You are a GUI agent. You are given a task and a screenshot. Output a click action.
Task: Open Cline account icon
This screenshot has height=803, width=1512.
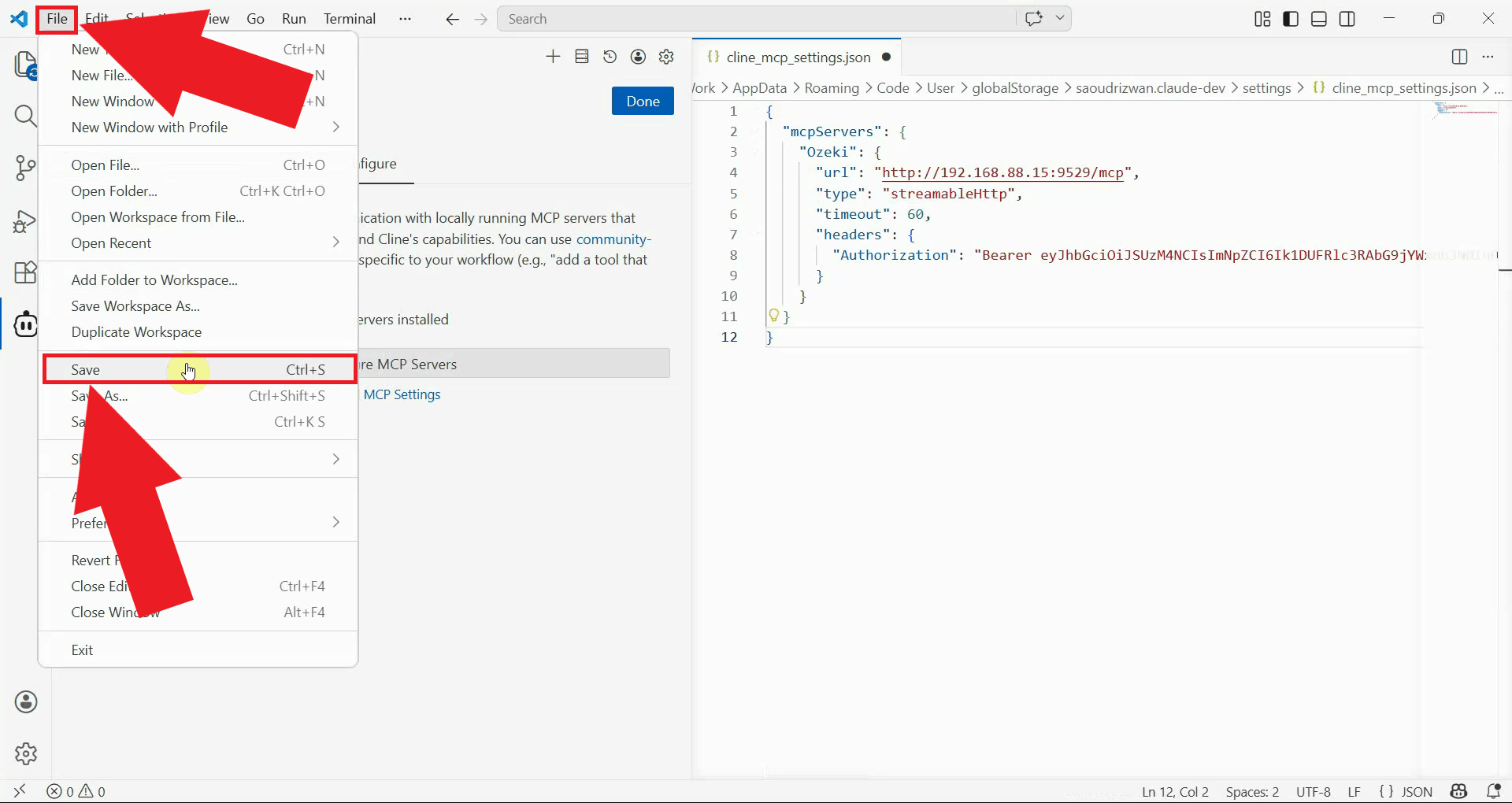click(639, 57)
